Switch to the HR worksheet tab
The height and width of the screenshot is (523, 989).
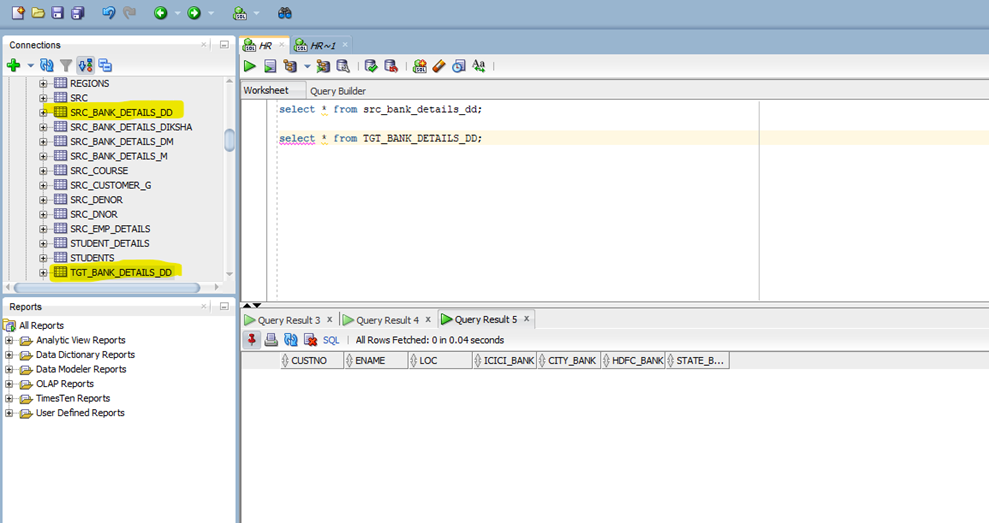(264, 45)
